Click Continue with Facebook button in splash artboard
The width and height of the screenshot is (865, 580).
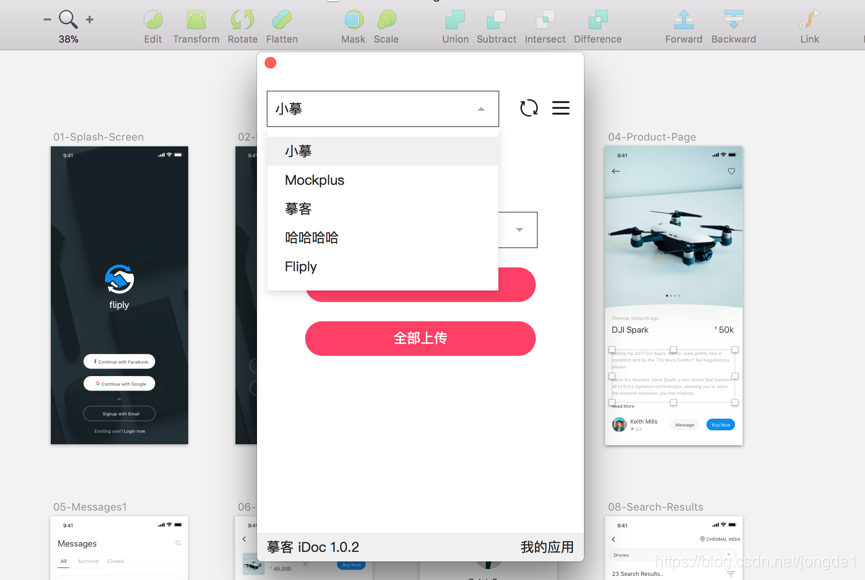tap(119, 361)
